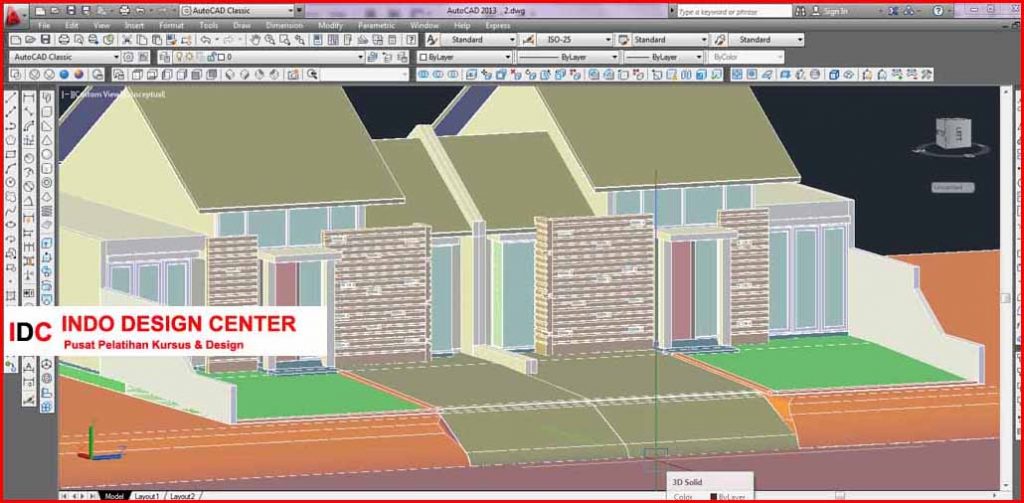
Task: Open the Multileader Style icon
Action: tap(720, 40)
